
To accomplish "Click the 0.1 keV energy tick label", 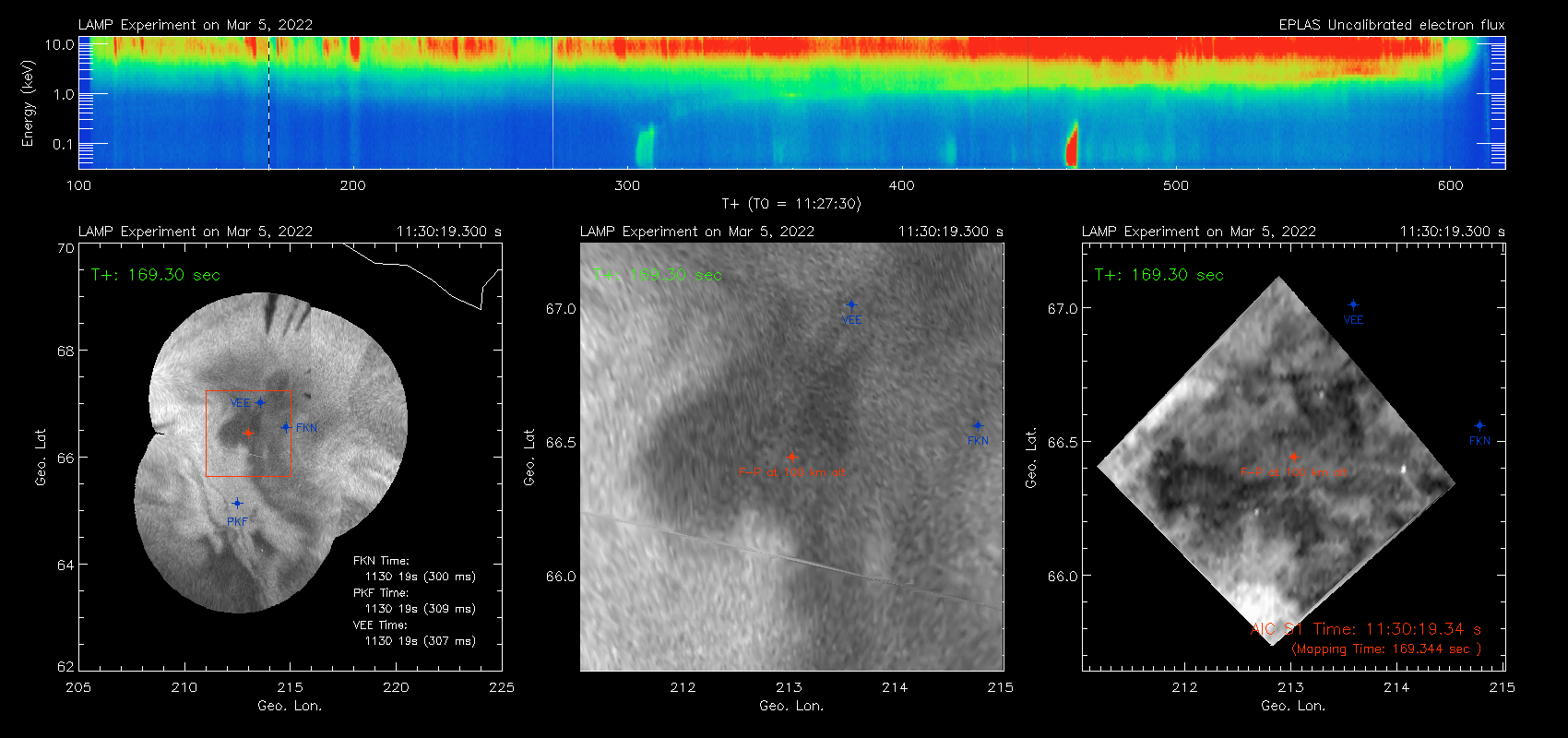I will tap(64, 144).
